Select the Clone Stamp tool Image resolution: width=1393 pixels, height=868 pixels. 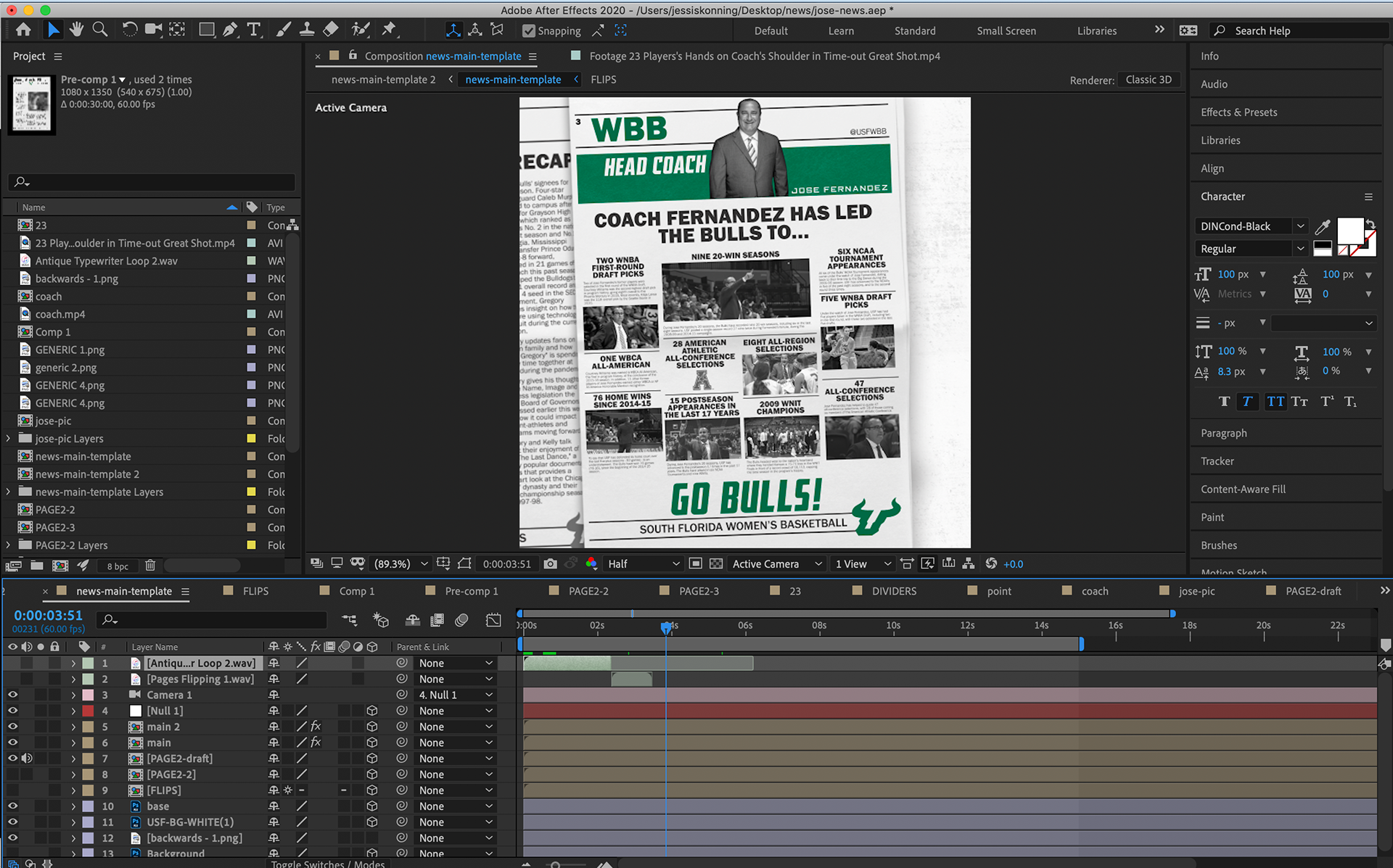pos(307,30)
